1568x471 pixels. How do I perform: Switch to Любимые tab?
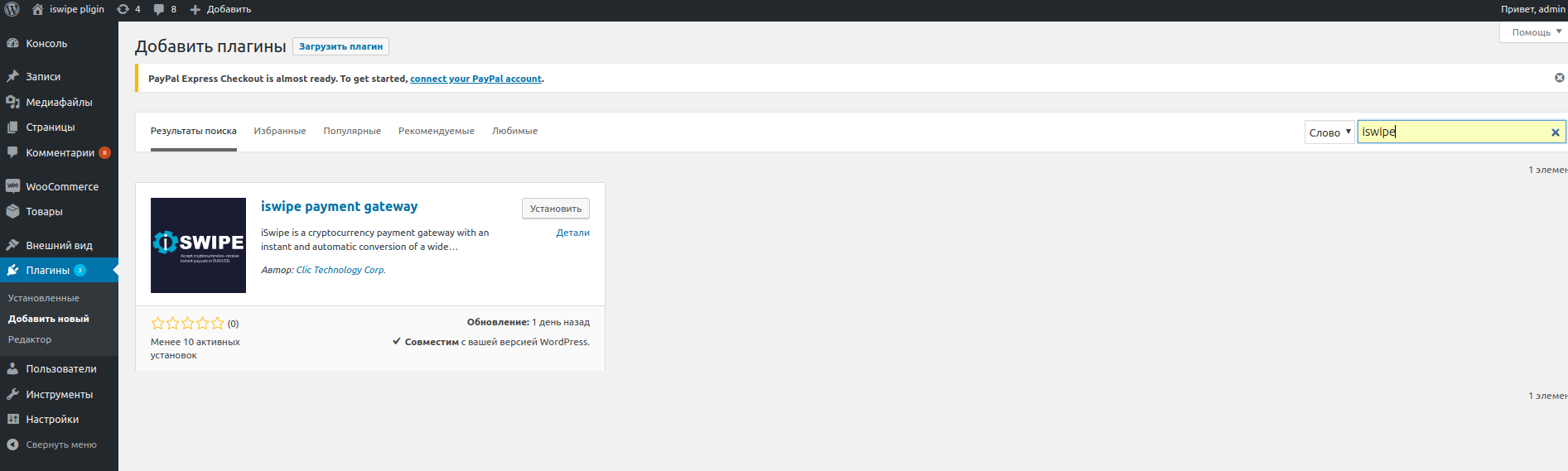tap(514, 131)
